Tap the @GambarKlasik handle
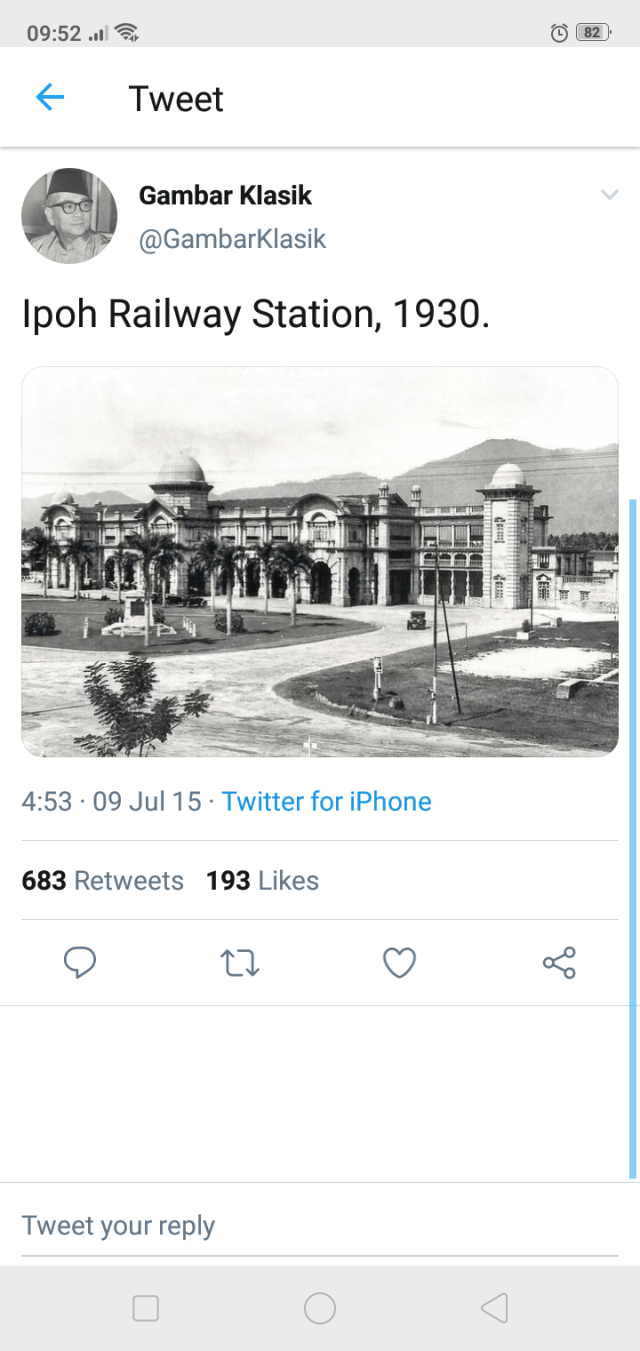Screen dimensions: 640x1351 pyautogui.click(x=232, y=240)
